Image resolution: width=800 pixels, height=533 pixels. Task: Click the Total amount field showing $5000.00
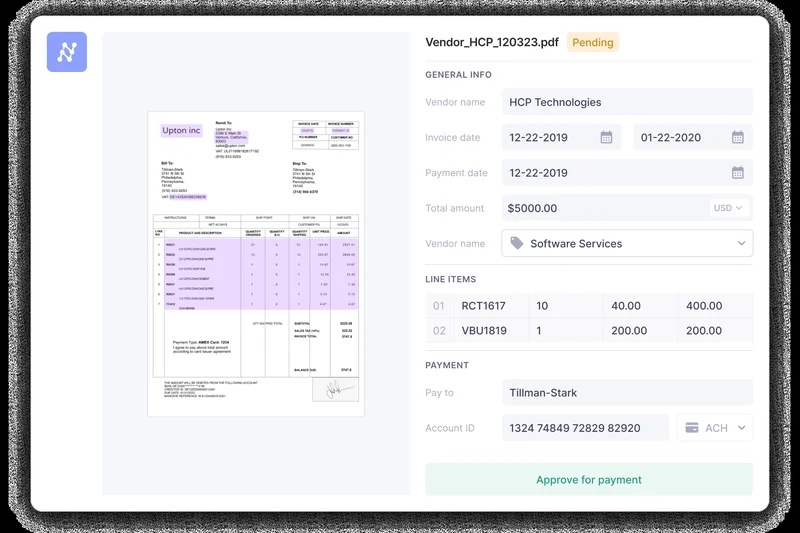pos(600,208)
